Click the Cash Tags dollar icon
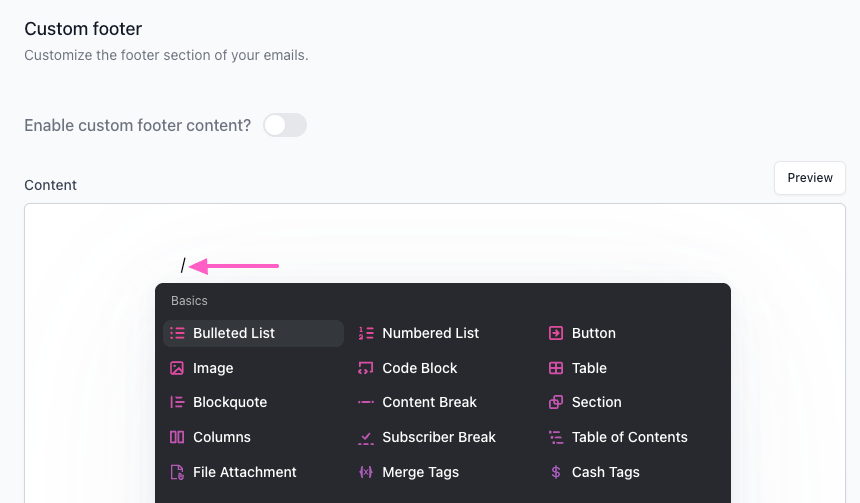This screenshot has width=860, height=503. 556,472
